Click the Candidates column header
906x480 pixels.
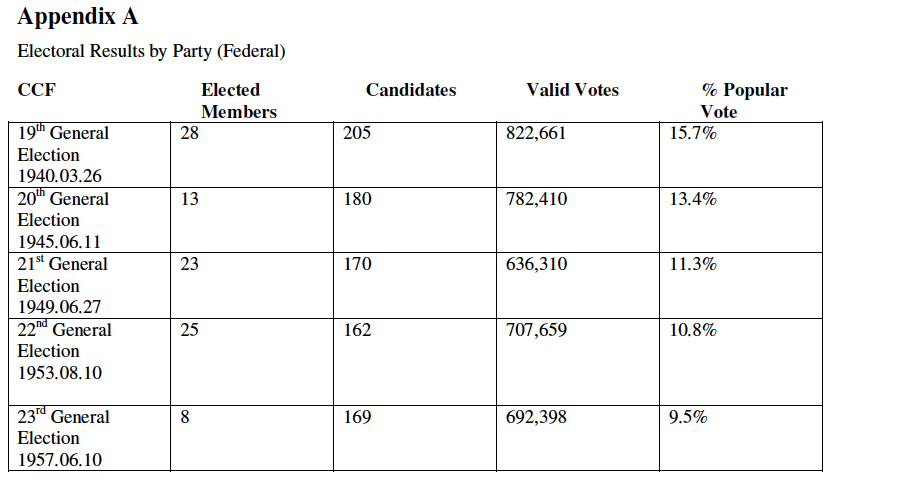pos(411,90)
